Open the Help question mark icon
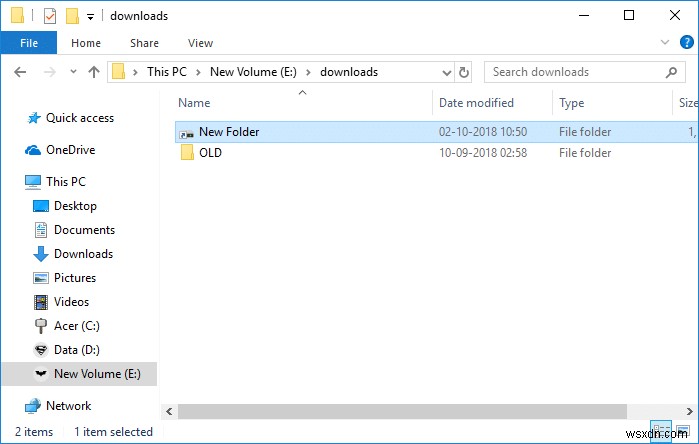The width and height of the screenshot is (699, 444). pos(687,42)
